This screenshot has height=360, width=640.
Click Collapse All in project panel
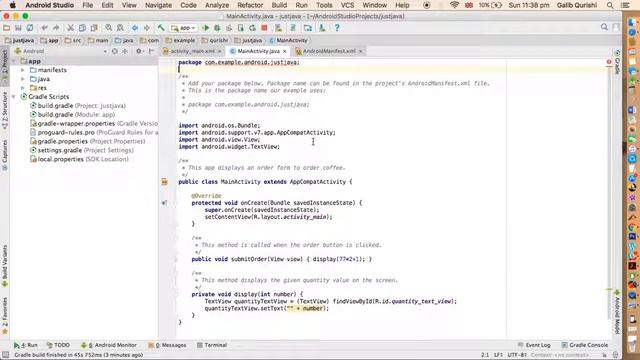pyautogui.click(x=125, y=51)
